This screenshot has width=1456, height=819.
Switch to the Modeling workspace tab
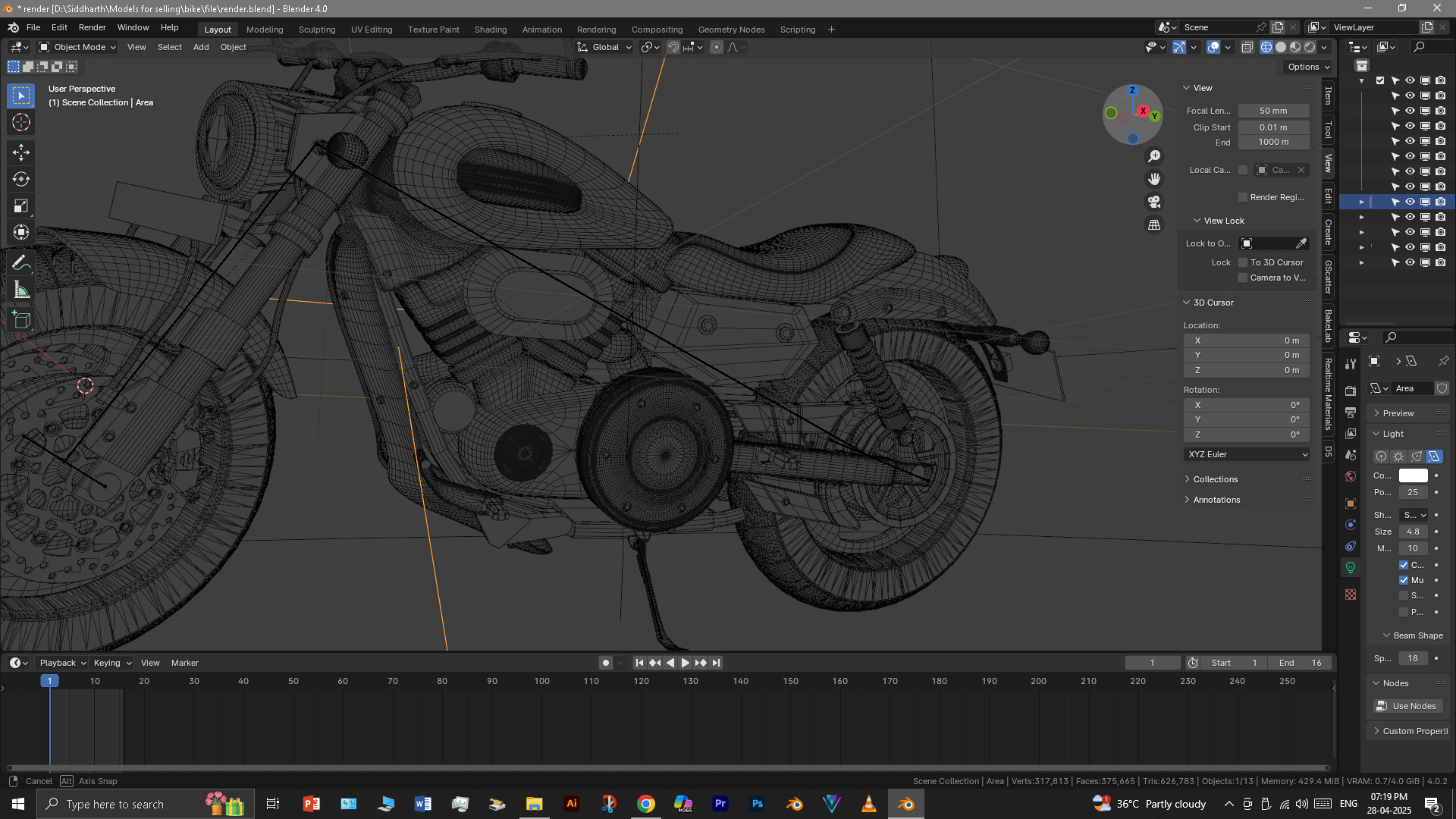(265, 30)
